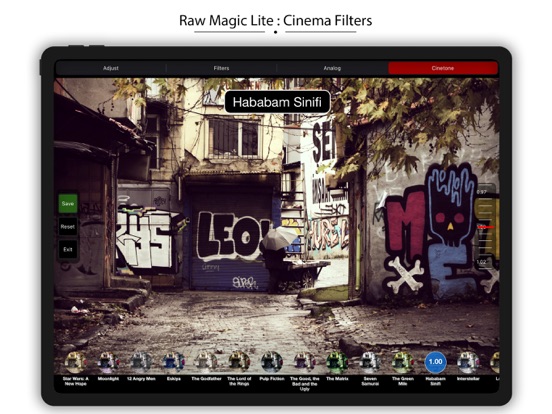Click the Hababam Sinifi filter name banner
Screen dimensions: 552x414
(x=277, y=102)
